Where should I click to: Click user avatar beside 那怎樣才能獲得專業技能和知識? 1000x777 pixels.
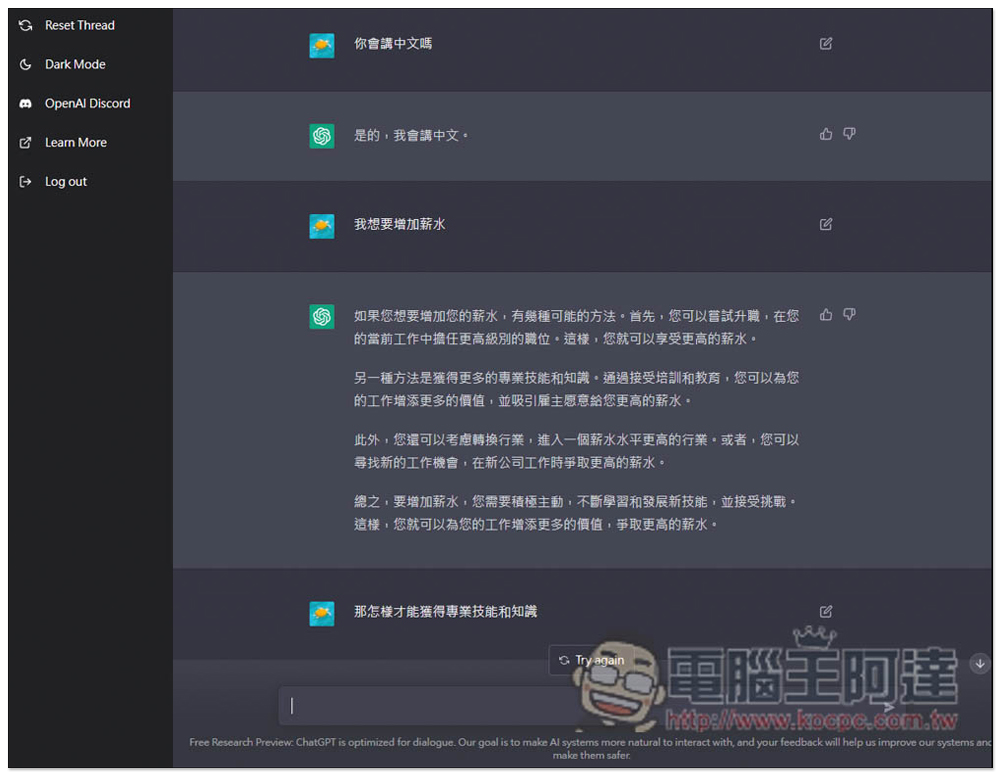pyautogui.click(x=321, y=613)
